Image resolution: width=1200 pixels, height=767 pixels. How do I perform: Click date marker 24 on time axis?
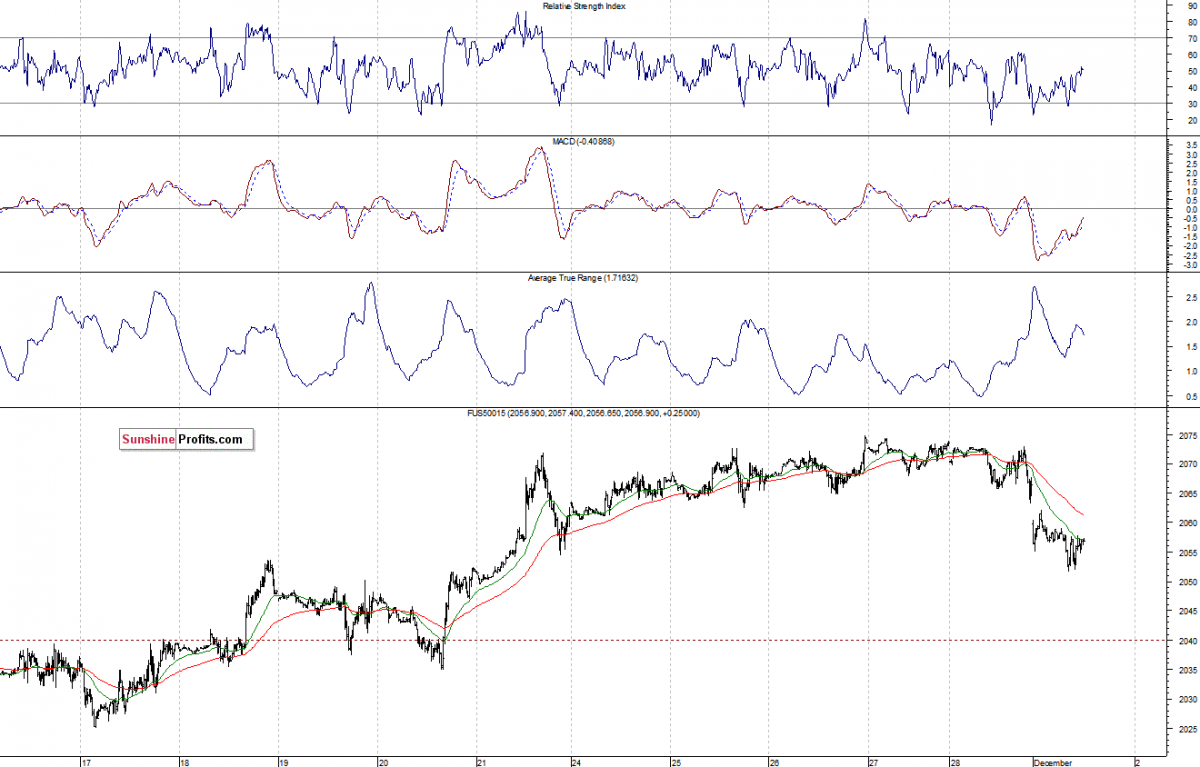click(x=578, y=761)
